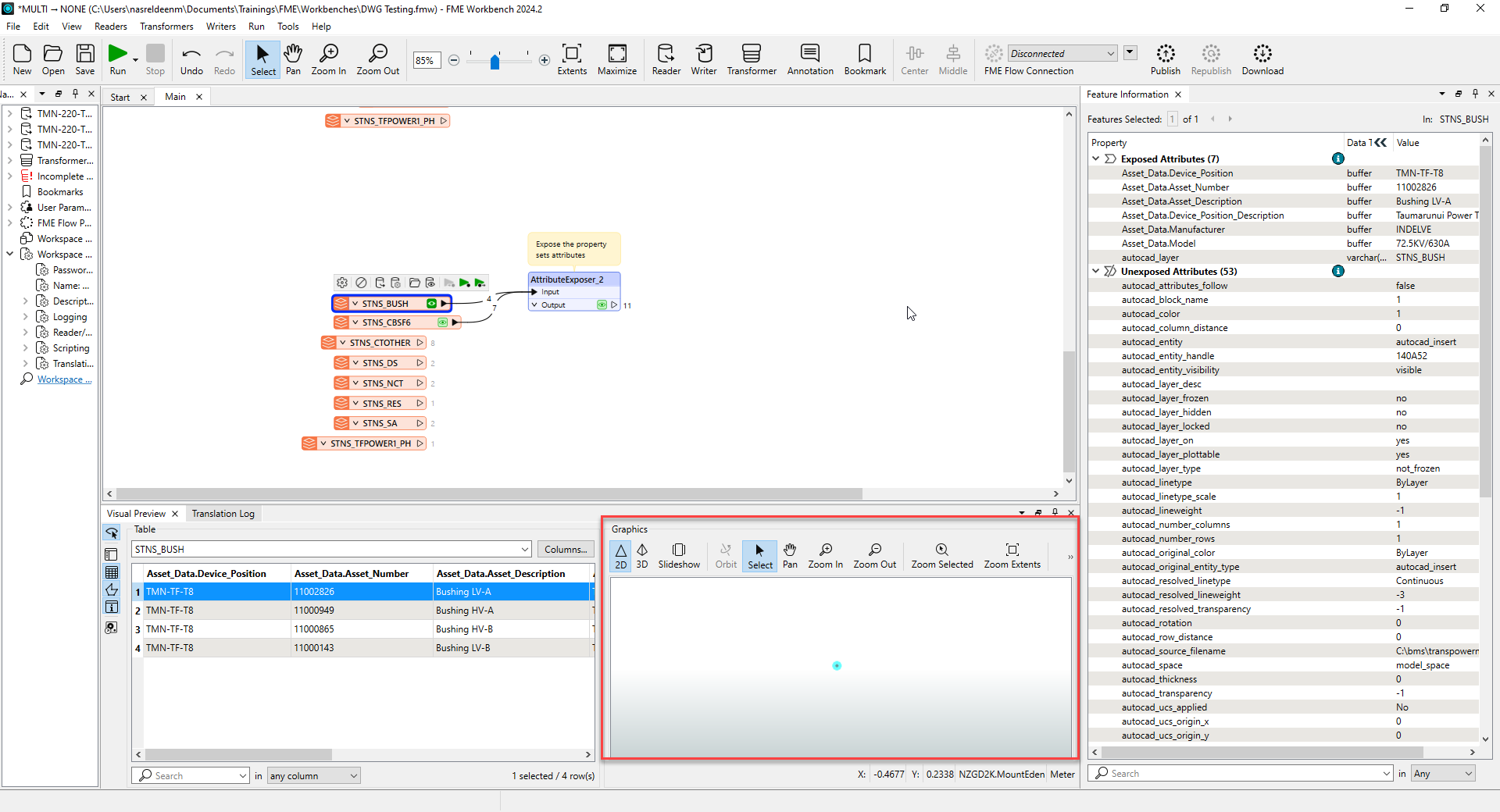
Task: Click the table horizontal scrollbar in Visual Preview
Action: (238, 754)
